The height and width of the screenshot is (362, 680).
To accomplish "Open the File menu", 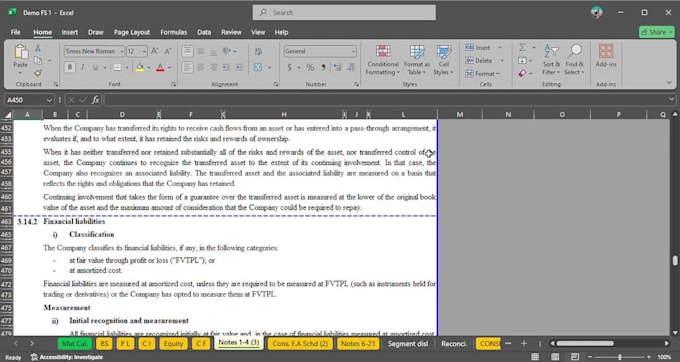I will (16, 32).
